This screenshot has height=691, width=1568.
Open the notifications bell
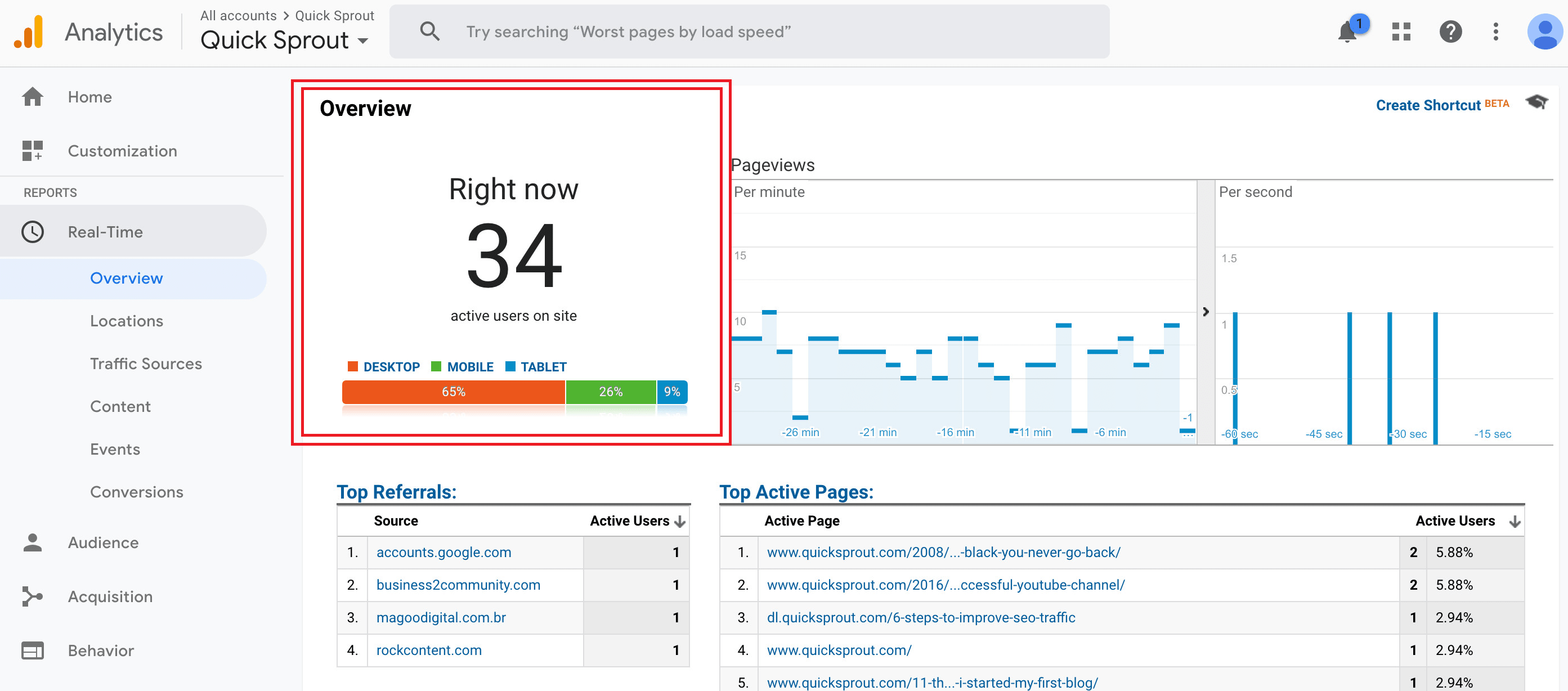(1346, 32)
